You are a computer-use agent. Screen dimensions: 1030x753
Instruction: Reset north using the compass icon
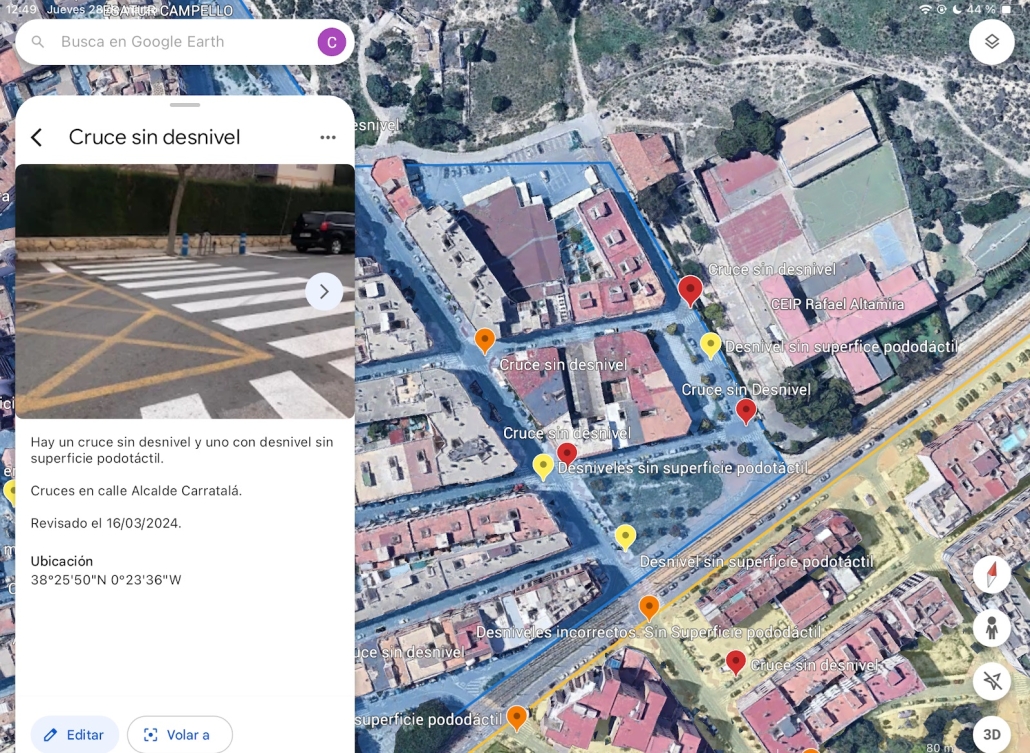coord(990,575)
